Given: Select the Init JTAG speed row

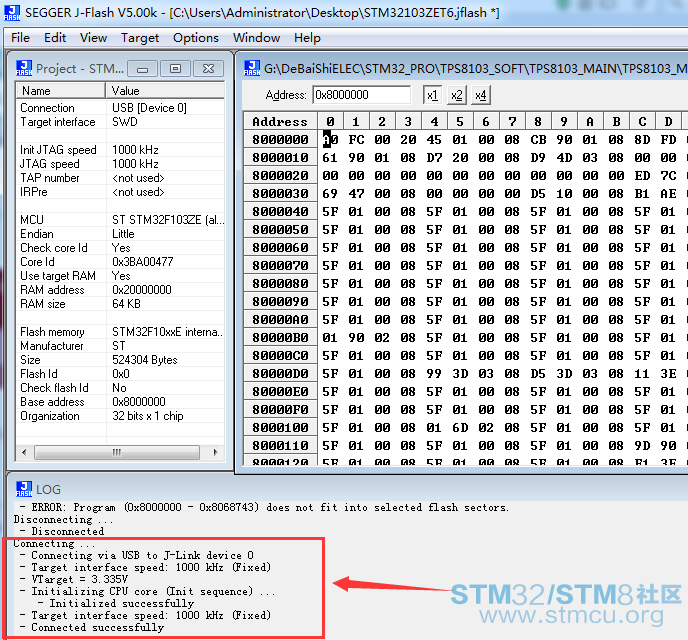Looking at the screenshot, I should pos(121,150).
